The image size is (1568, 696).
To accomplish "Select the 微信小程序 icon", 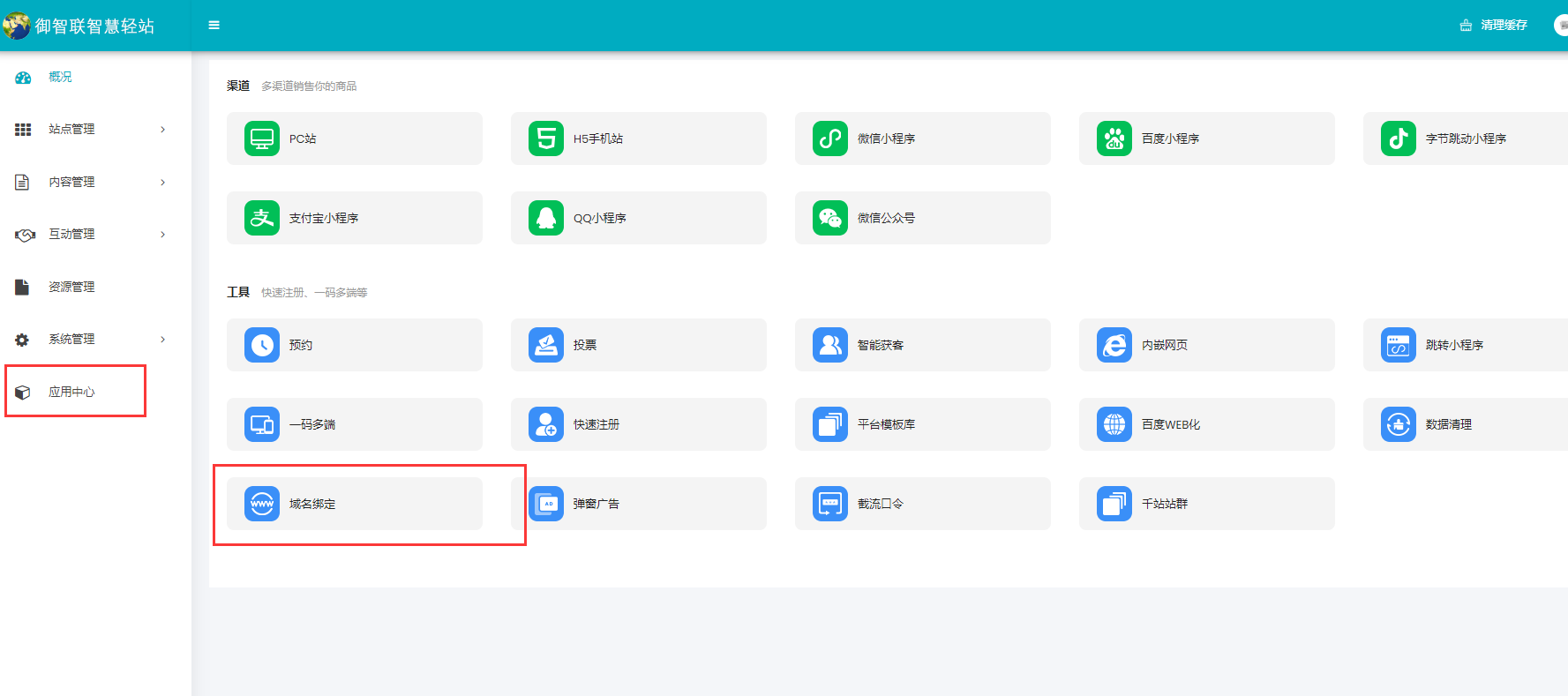I will point(830,138).
